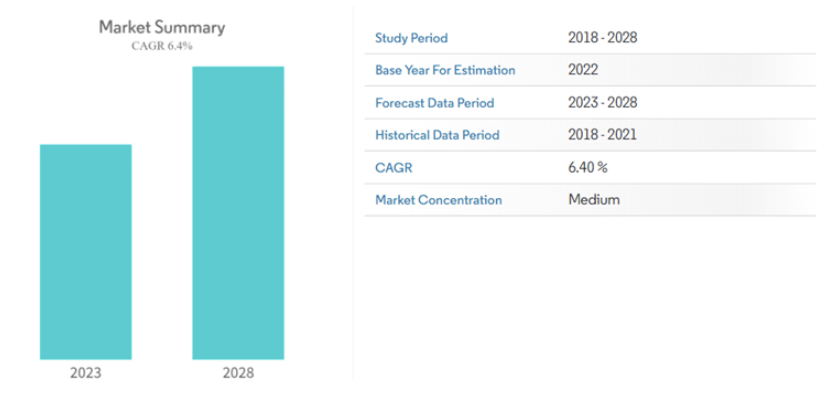Click the Market Summary chart title
The image size is (821, 406).
pos(161,27)
